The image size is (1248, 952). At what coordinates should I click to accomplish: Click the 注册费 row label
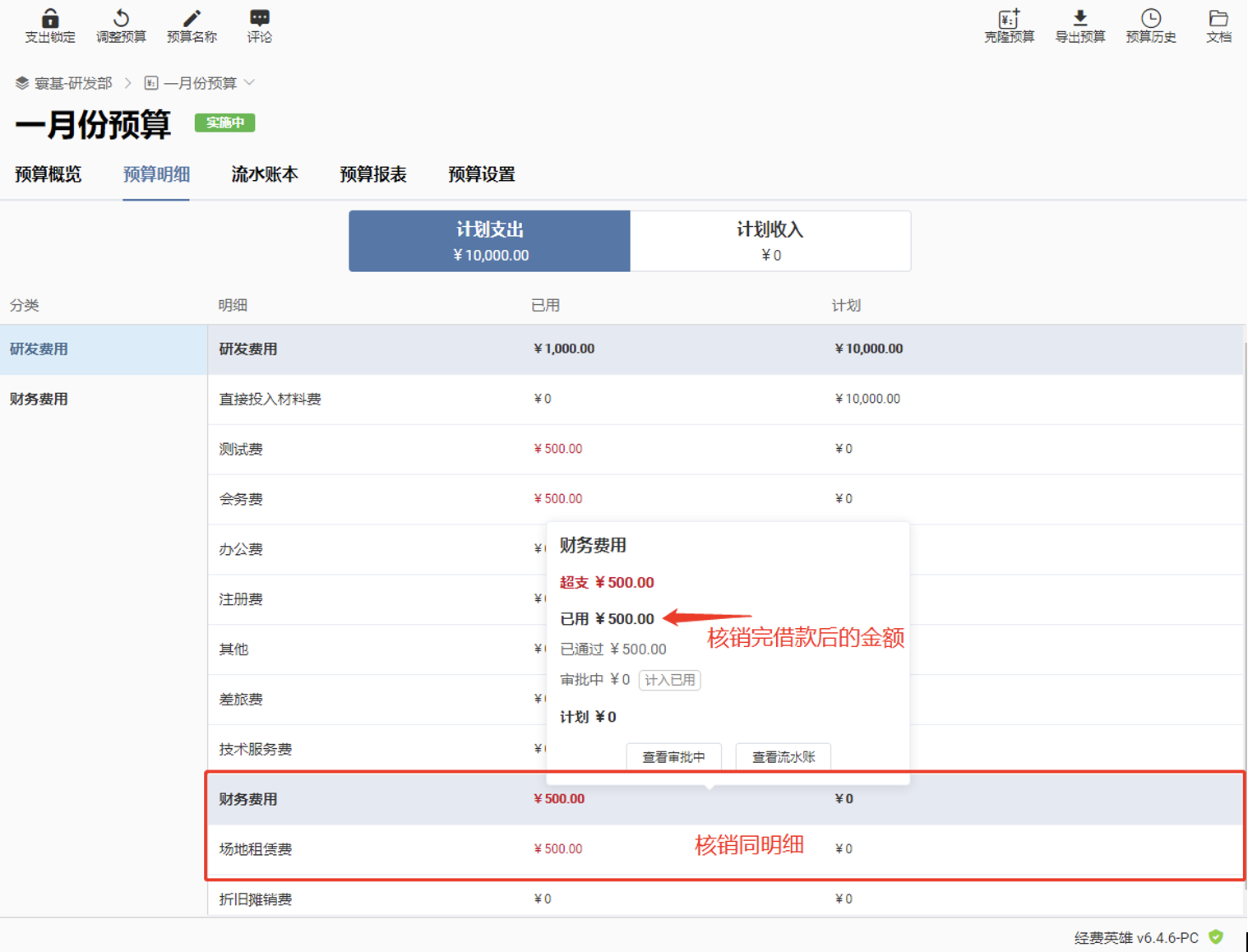tap(241, 600)
